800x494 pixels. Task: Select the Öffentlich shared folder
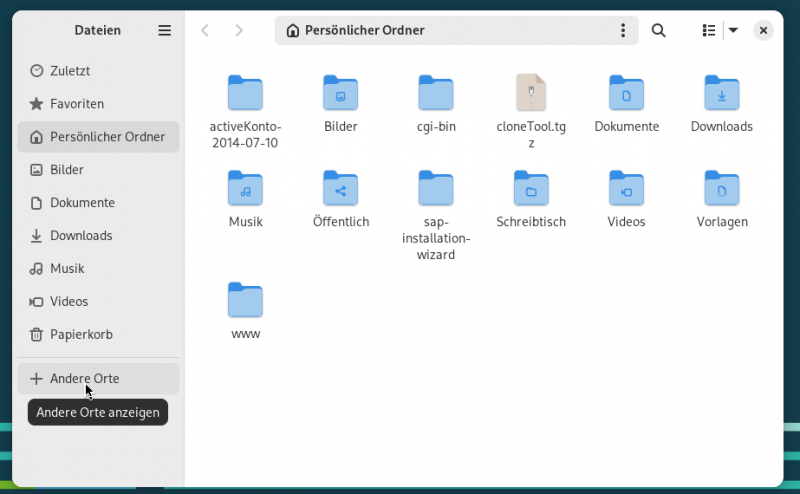click(340, 188)
